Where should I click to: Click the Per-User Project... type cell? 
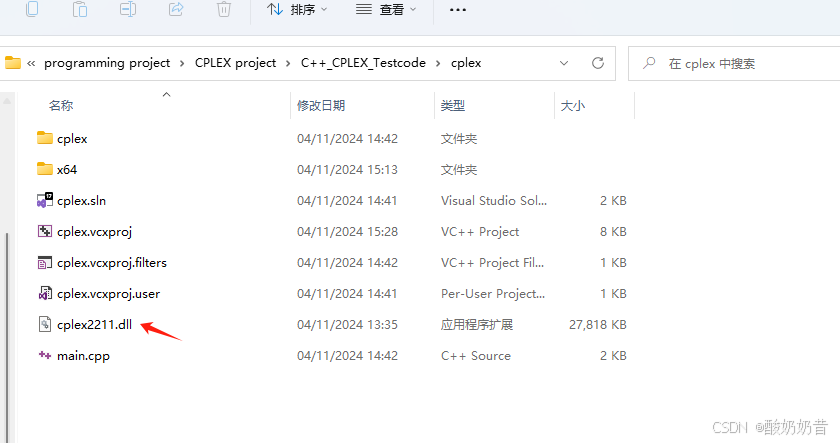(x=493, y=294)
